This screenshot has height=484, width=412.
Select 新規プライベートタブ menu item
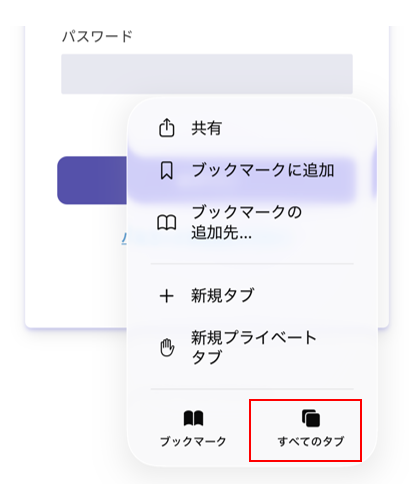click(x=252, y=348)
